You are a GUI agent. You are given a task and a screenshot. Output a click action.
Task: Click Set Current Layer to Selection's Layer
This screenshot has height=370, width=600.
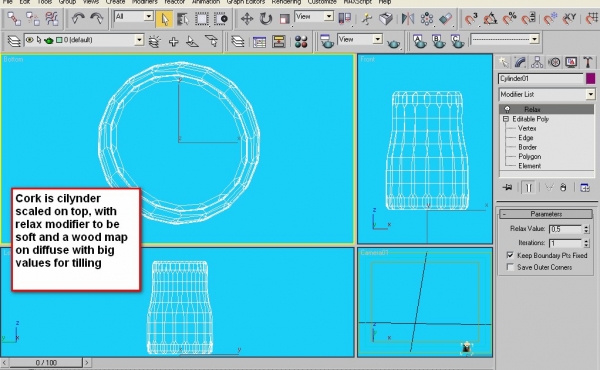(x=211, y=41)
